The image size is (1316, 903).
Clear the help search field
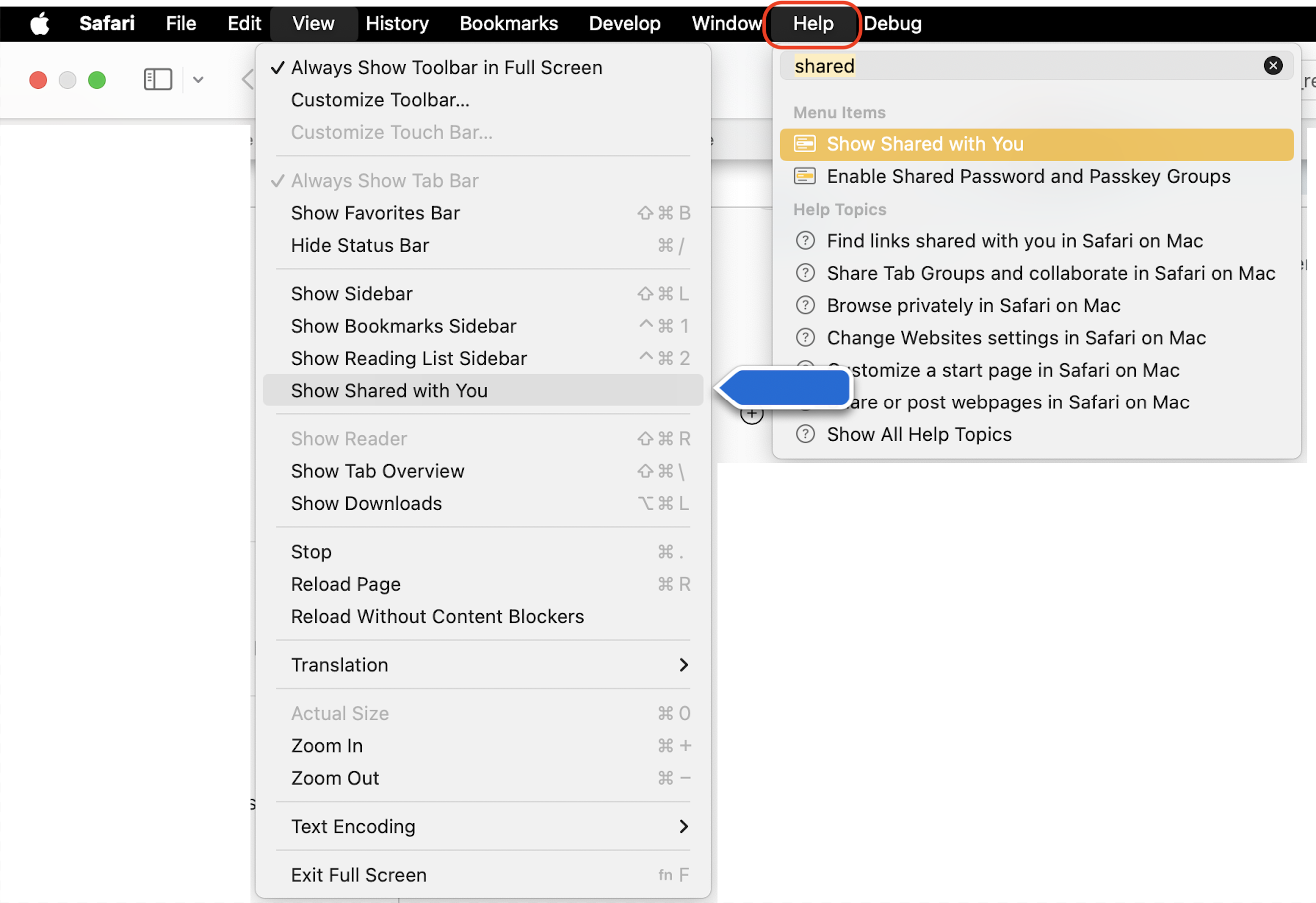click(1272, 66)
